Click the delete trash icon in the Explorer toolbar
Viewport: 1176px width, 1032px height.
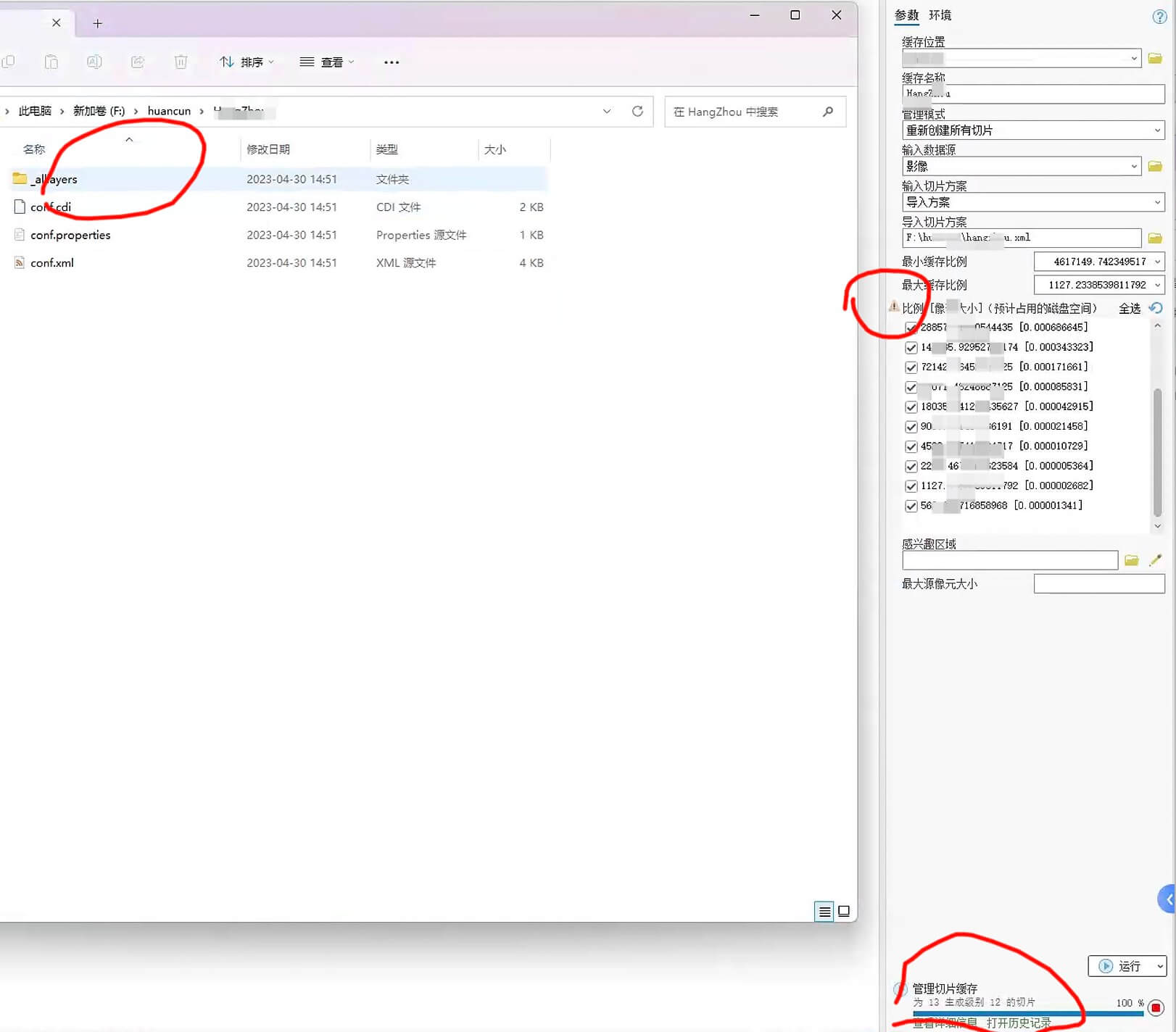coord(181,62)
